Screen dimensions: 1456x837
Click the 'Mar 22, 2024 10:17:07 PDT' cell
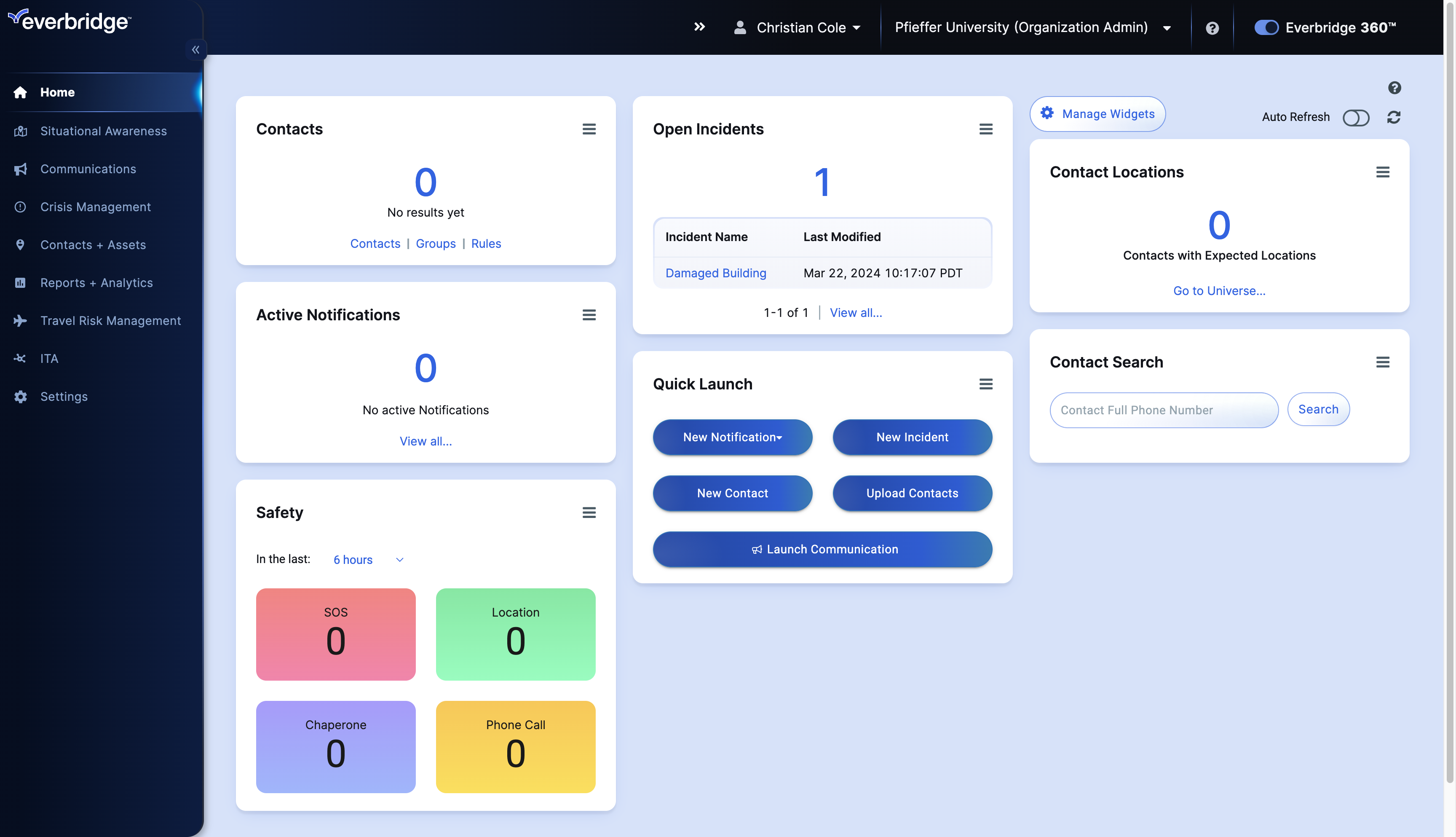[883, 273]
